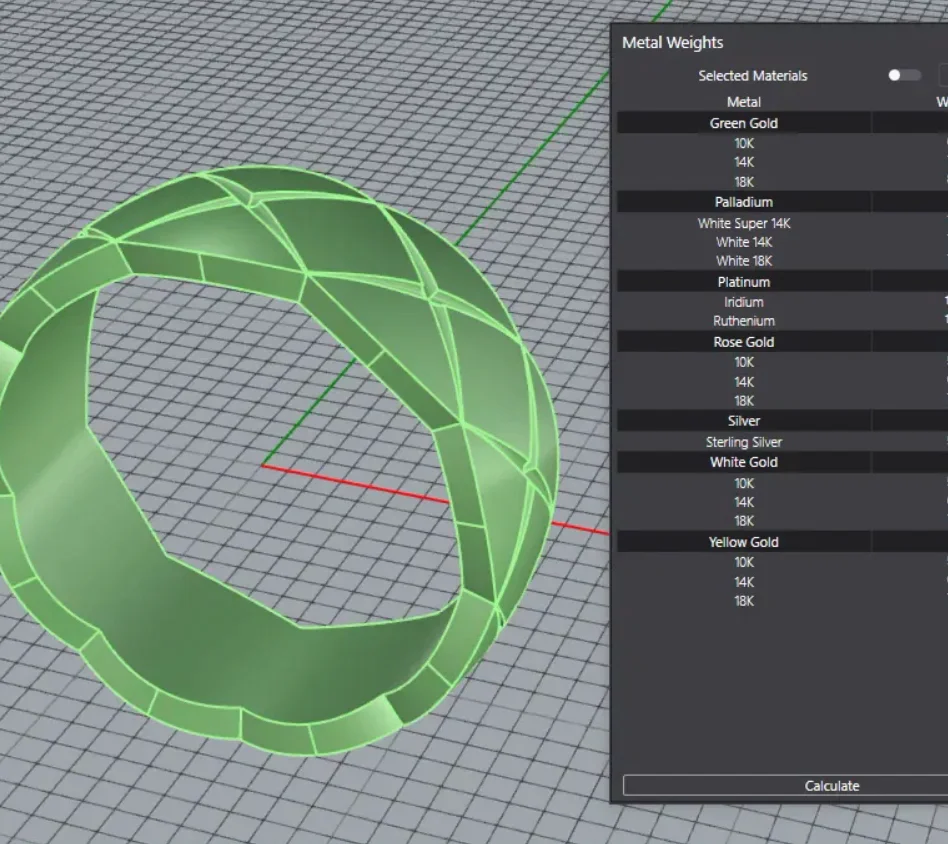Select the Yellow Gold group row
Image resolution: width=948 pixels, height=844 pixels.
782,542
